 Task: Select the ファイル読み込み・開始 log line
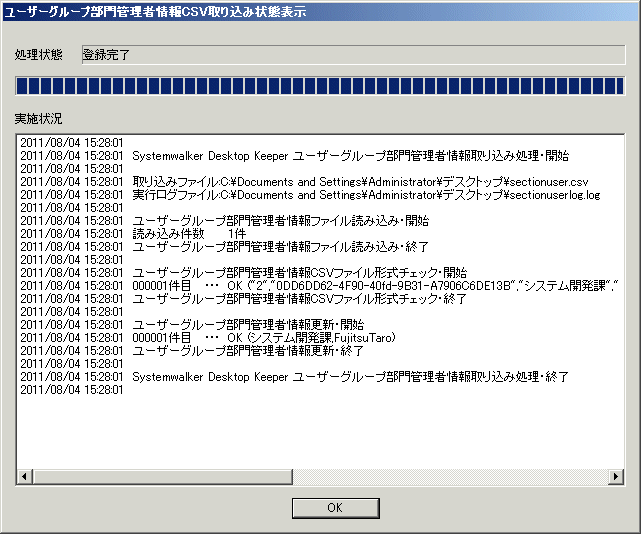point(280,220)
